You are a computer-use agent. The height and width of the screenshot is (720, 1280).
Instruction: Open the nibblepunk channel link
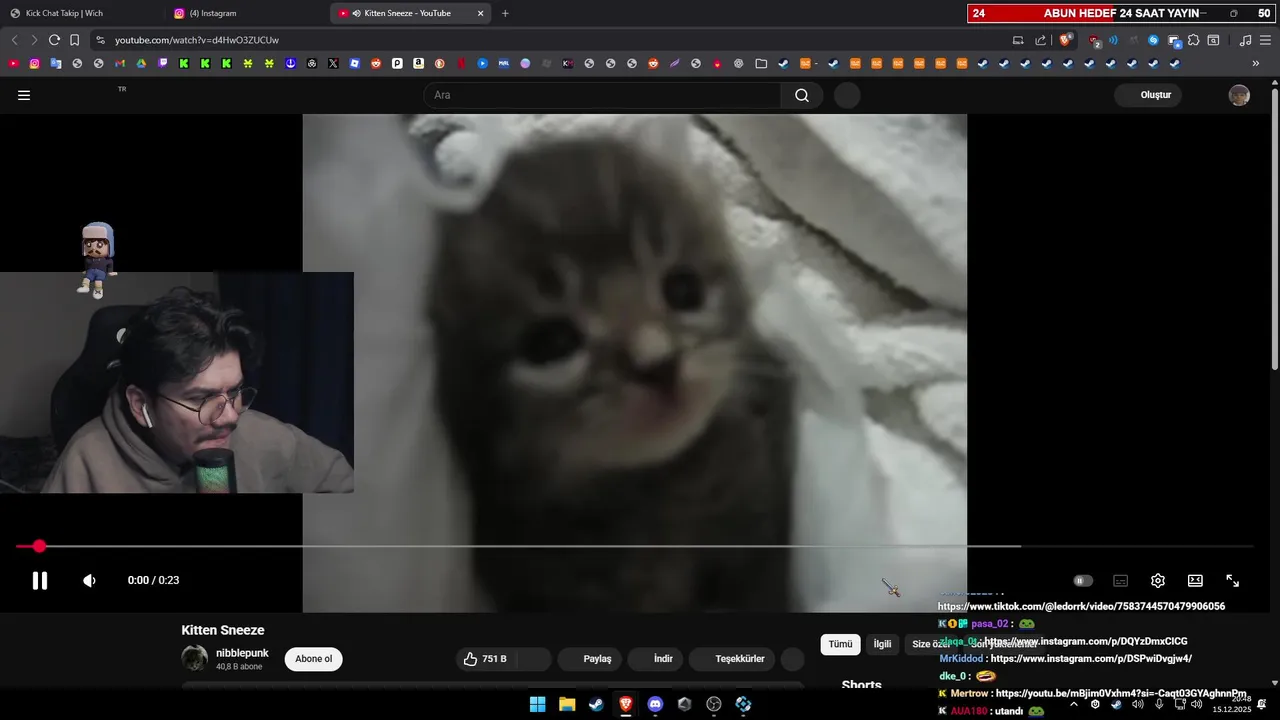242,653
